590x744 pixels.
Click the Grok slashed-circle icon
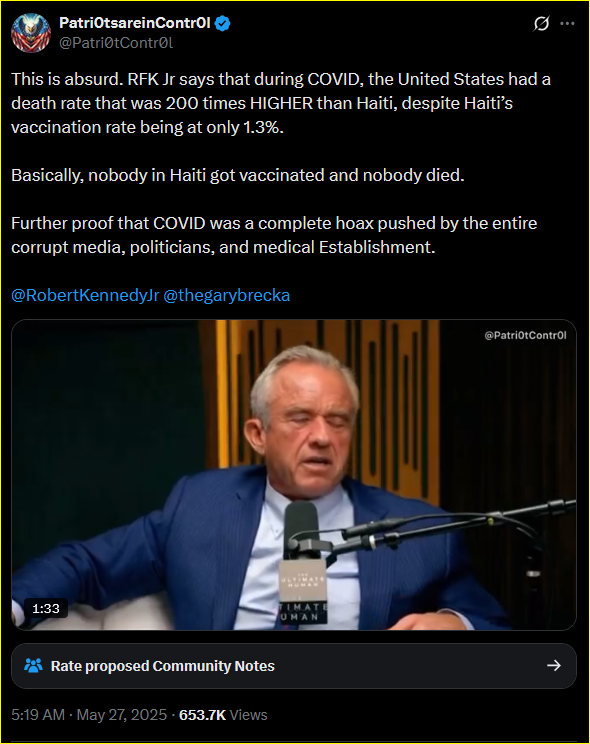(541, 23)
